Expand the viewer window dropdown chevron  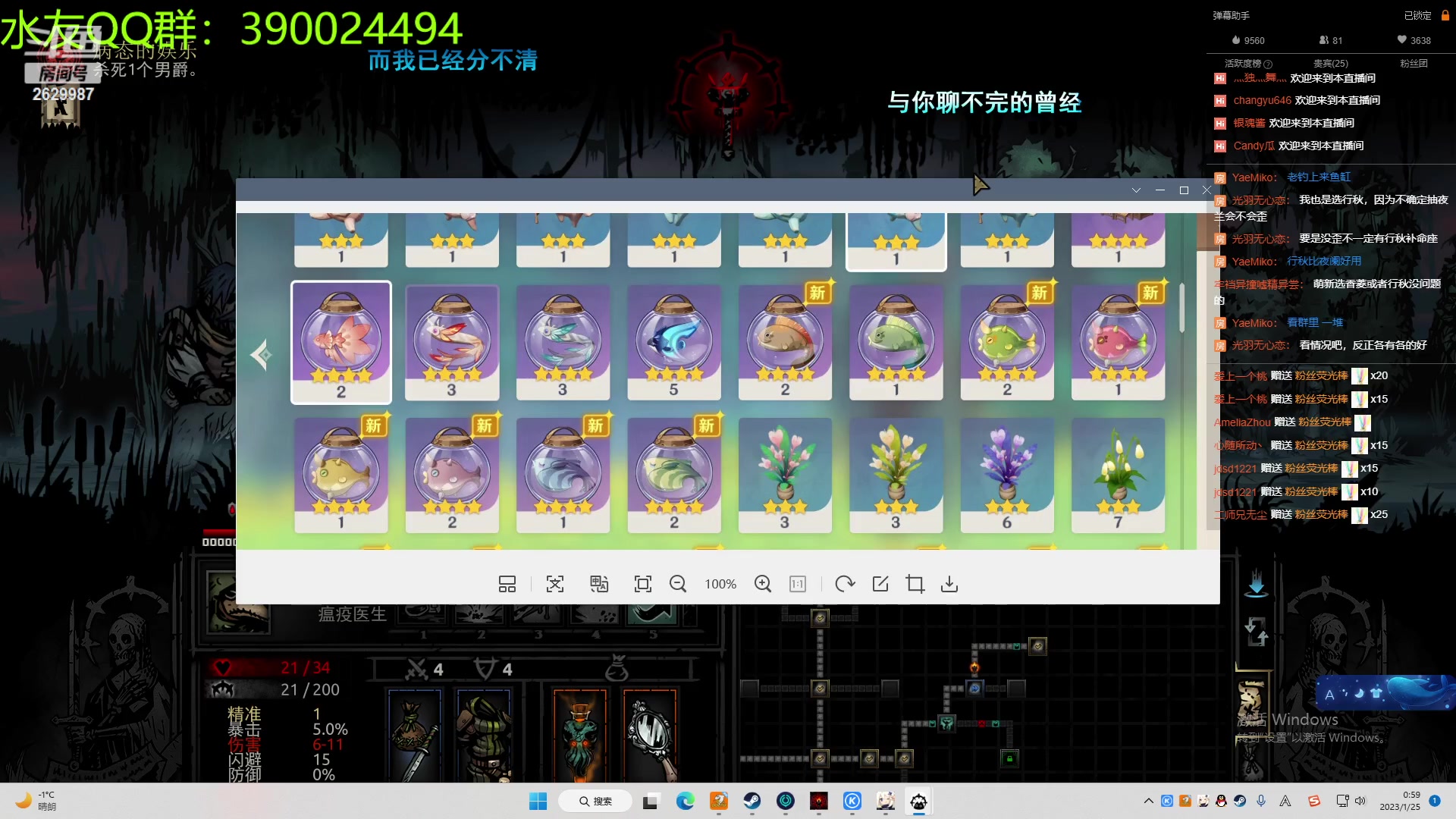point(1136,190)
